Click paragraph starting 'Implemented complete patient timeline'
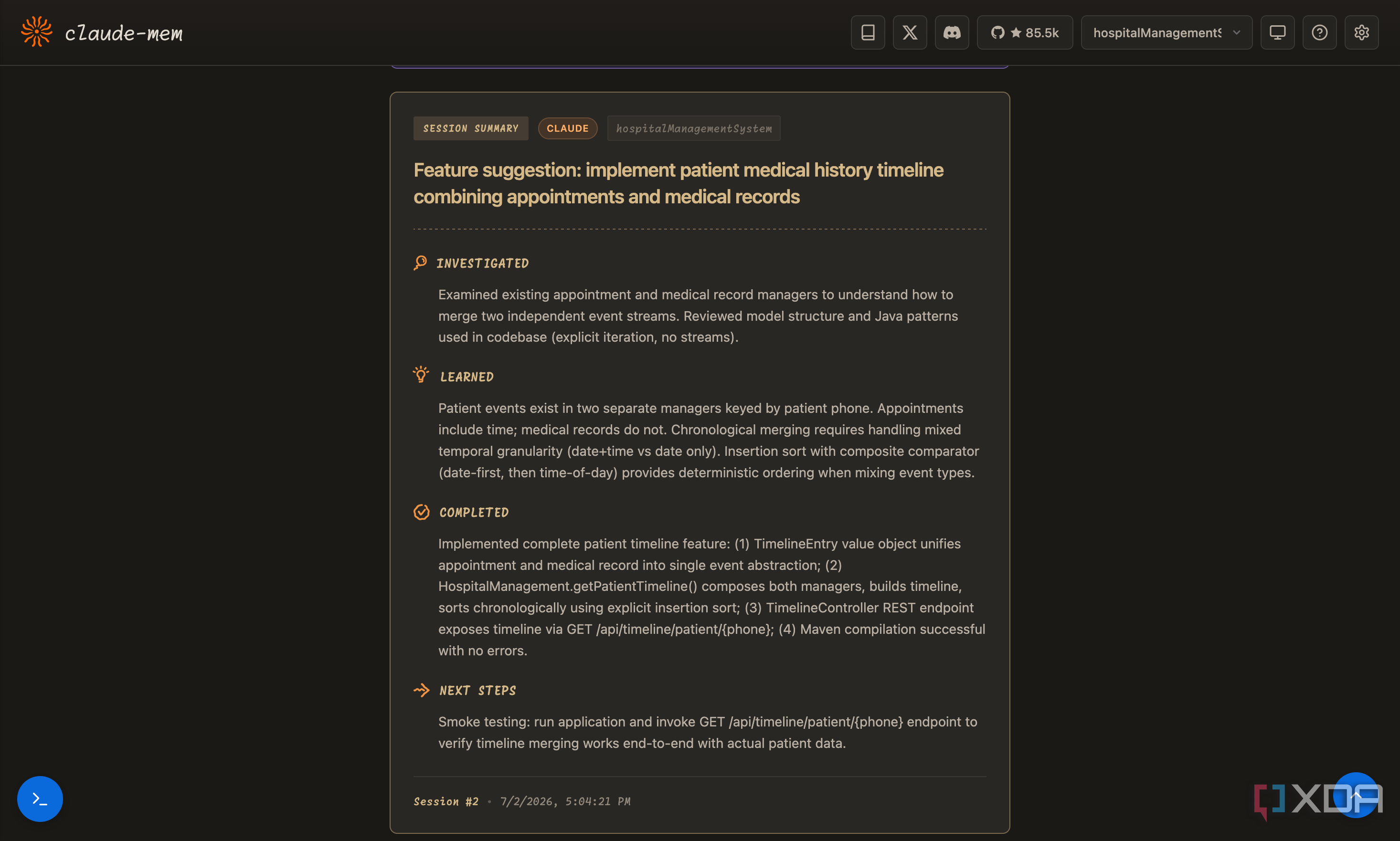Screen dimensions: 1400x841 pos(711,597)
